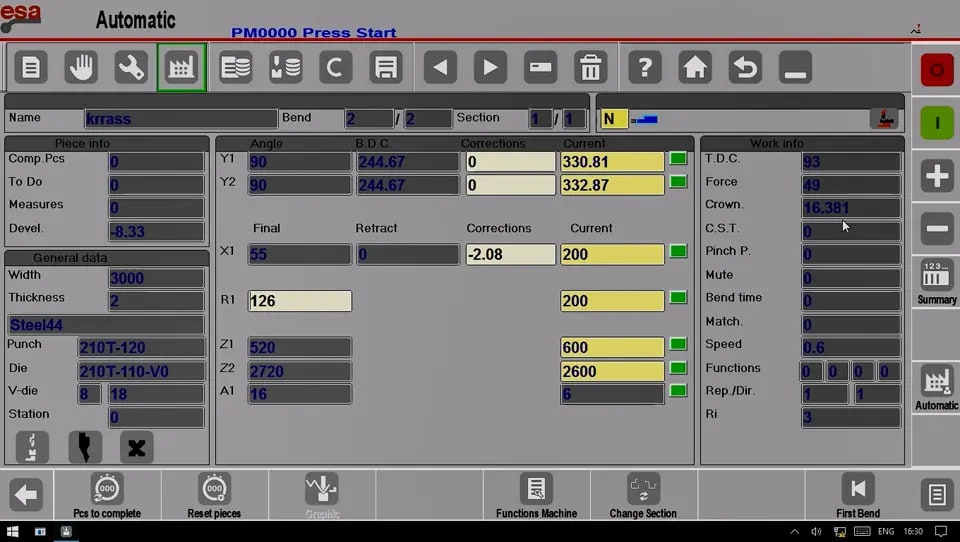Viewport: 960px width, 542px height.
Task: Toggle the Y1 axis green indicator
Action: click(x=678, y=159)
